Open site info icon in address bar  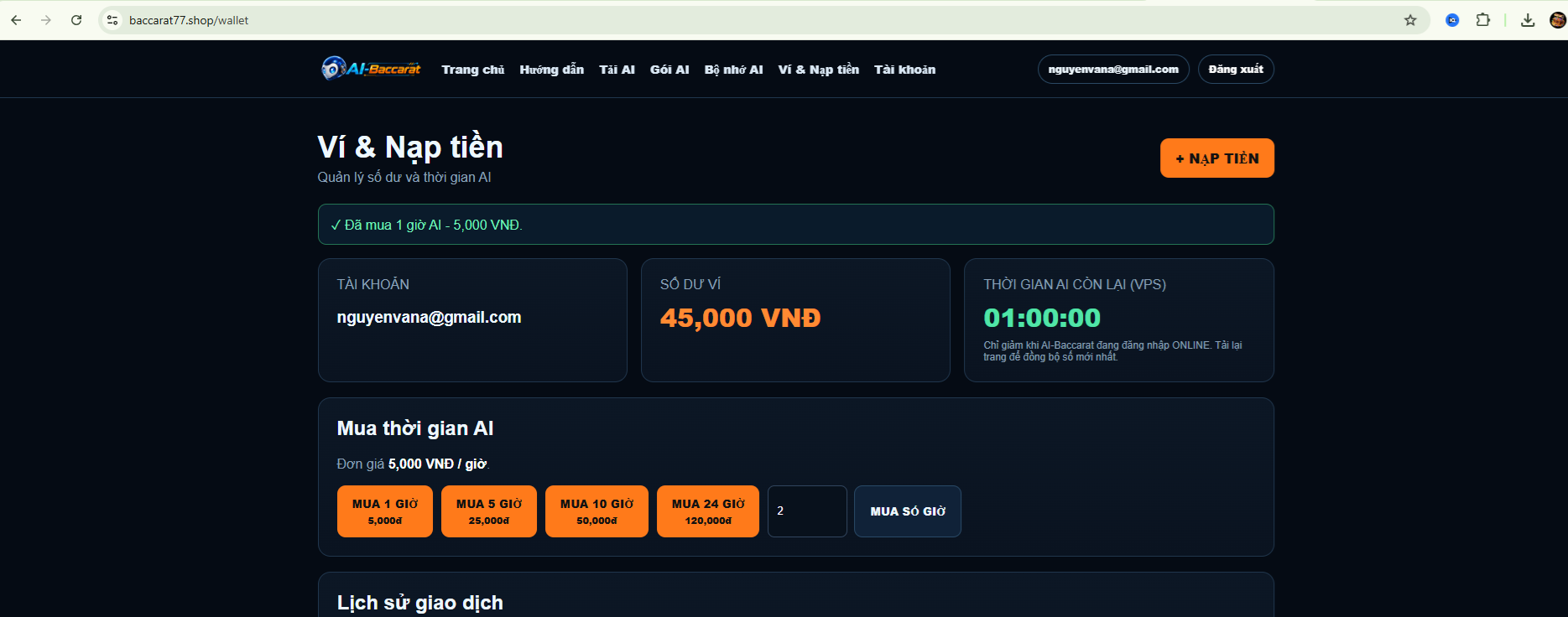112,20
